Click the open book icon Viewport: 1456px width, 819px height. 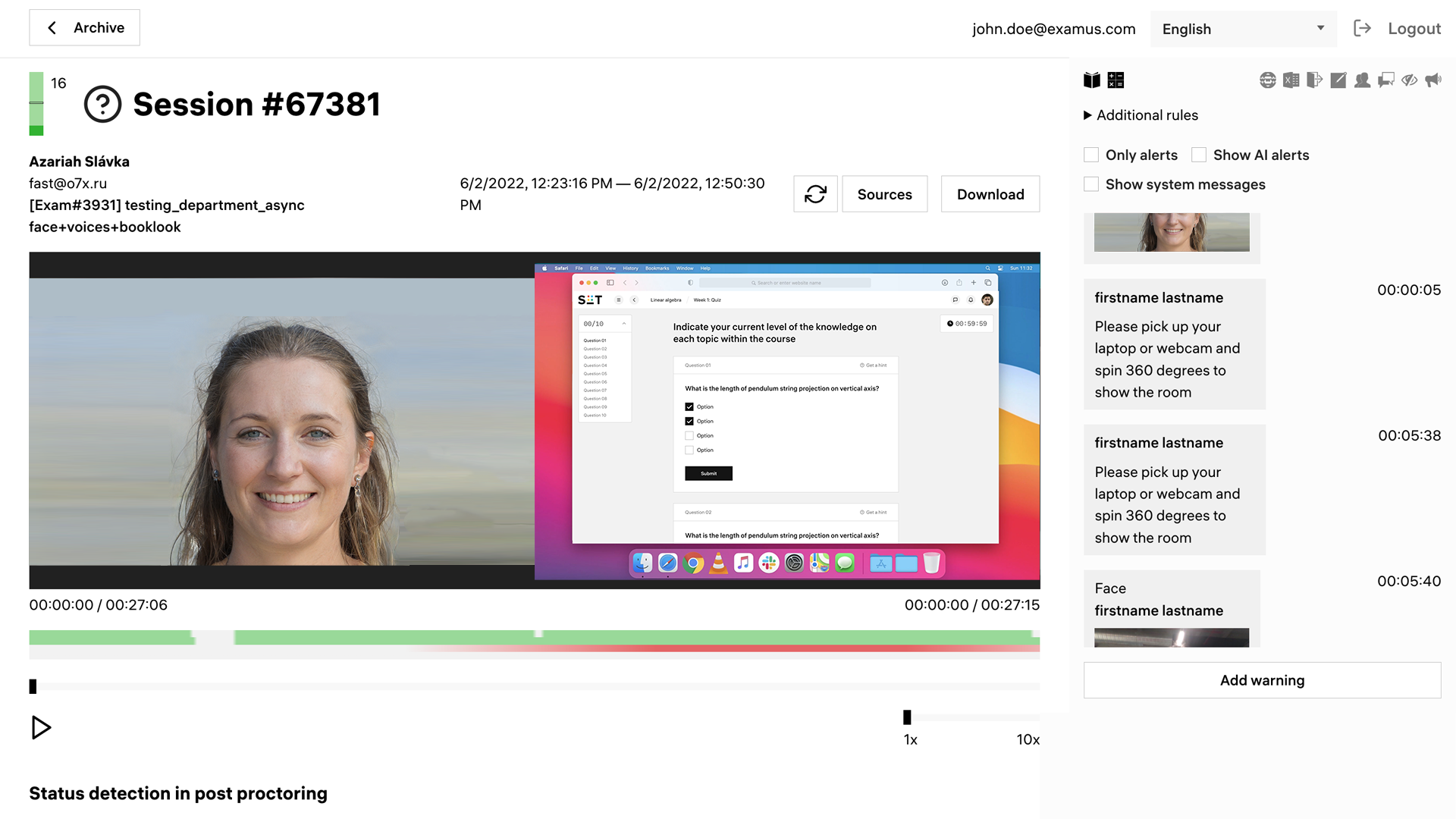pyautogui.click(x=1092, y=80)
